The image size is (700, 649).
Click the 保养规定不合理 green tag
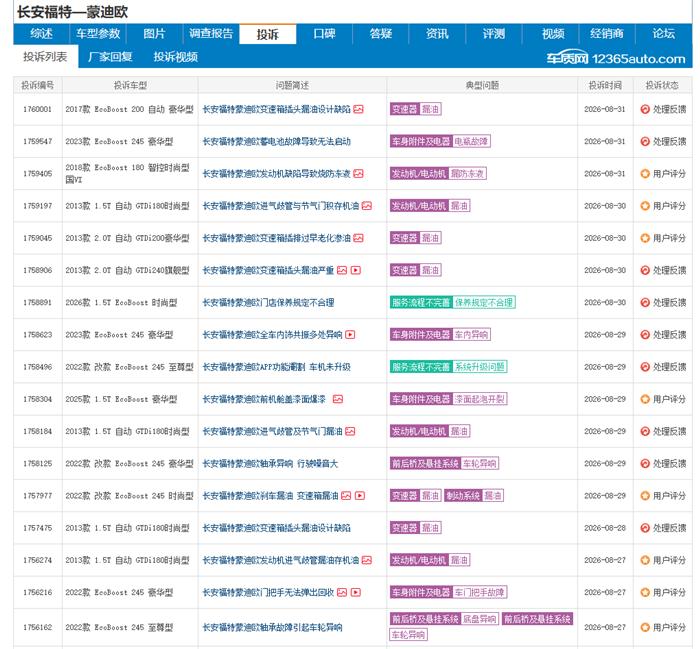pos(484,302)
